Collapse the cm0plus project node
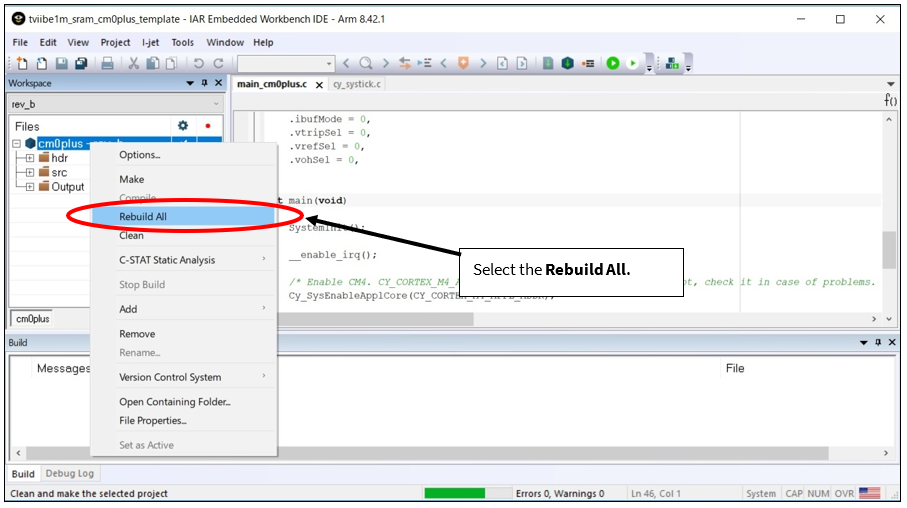This screenshot has height=508, width=907. coord(16,143)
